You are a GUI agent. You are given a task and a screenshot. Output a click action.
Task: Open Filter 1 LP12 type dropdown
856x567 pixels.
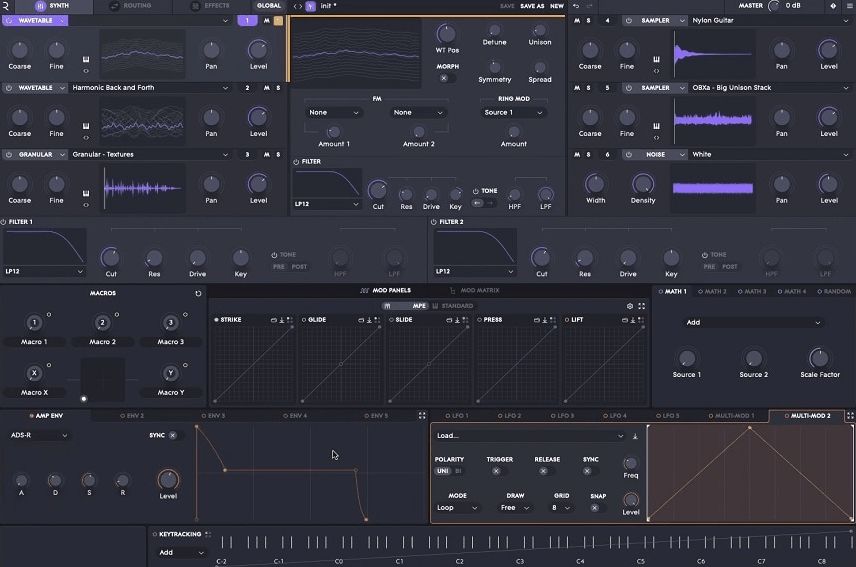[44, 271]
